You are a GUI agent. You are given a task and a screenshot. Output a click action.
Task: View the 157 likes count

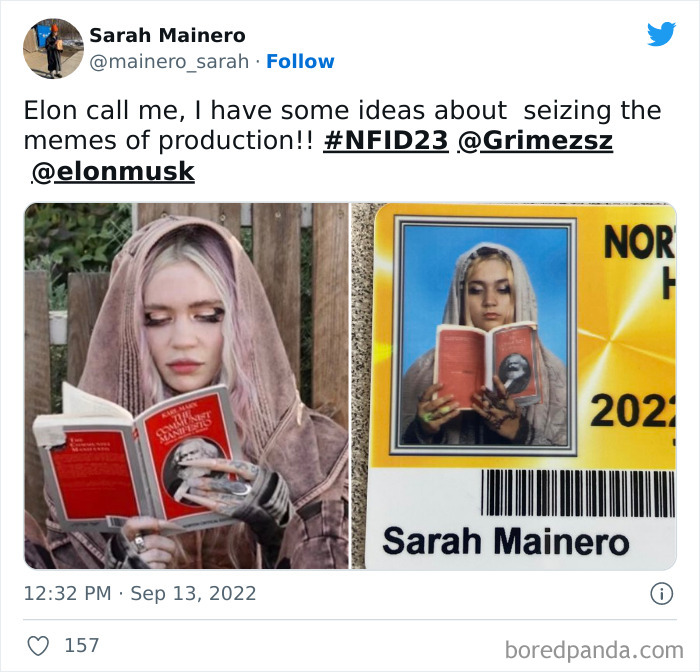82,646
